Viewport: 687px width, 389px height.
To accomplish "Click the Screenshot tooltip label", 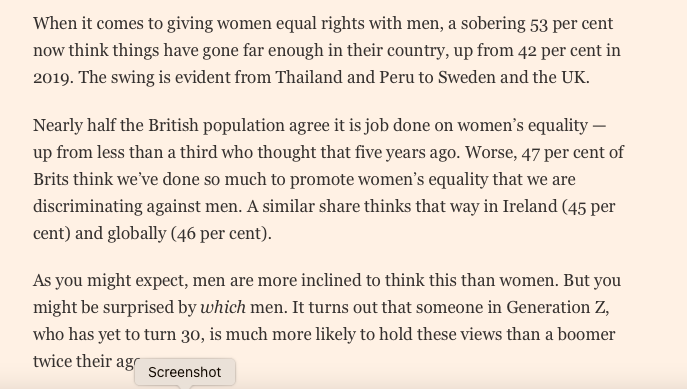I will (184, 372).
